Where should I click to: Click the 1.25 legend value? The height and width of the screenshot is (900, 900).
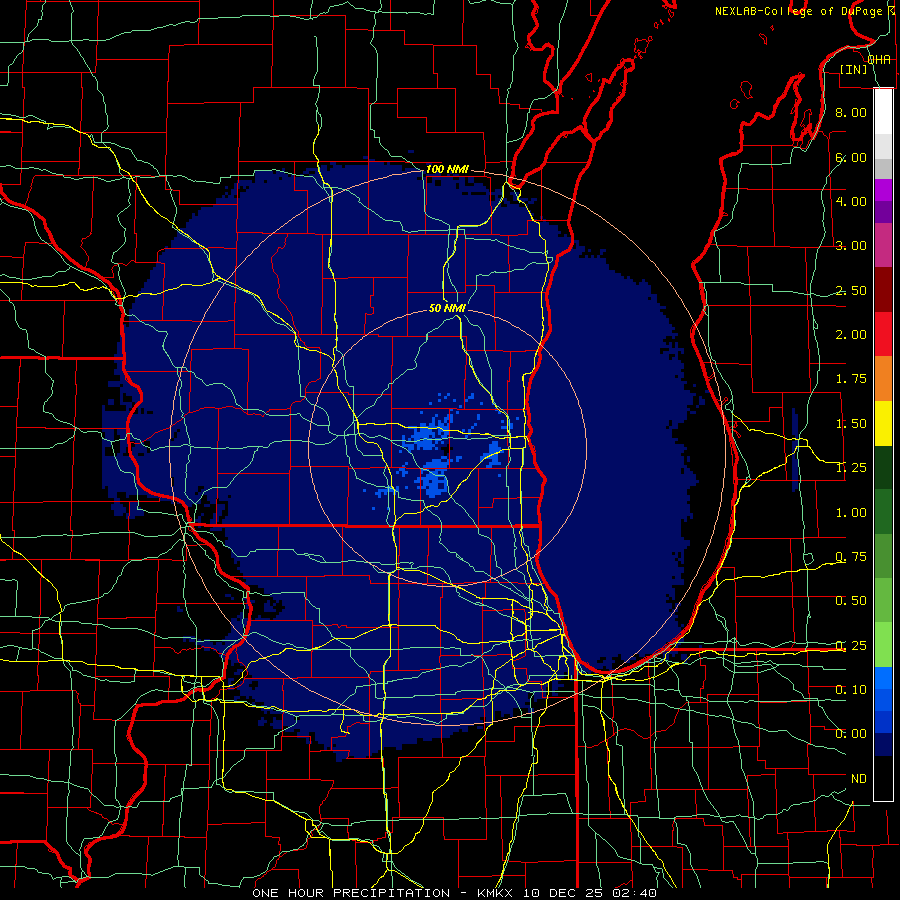tap(851, 468)
